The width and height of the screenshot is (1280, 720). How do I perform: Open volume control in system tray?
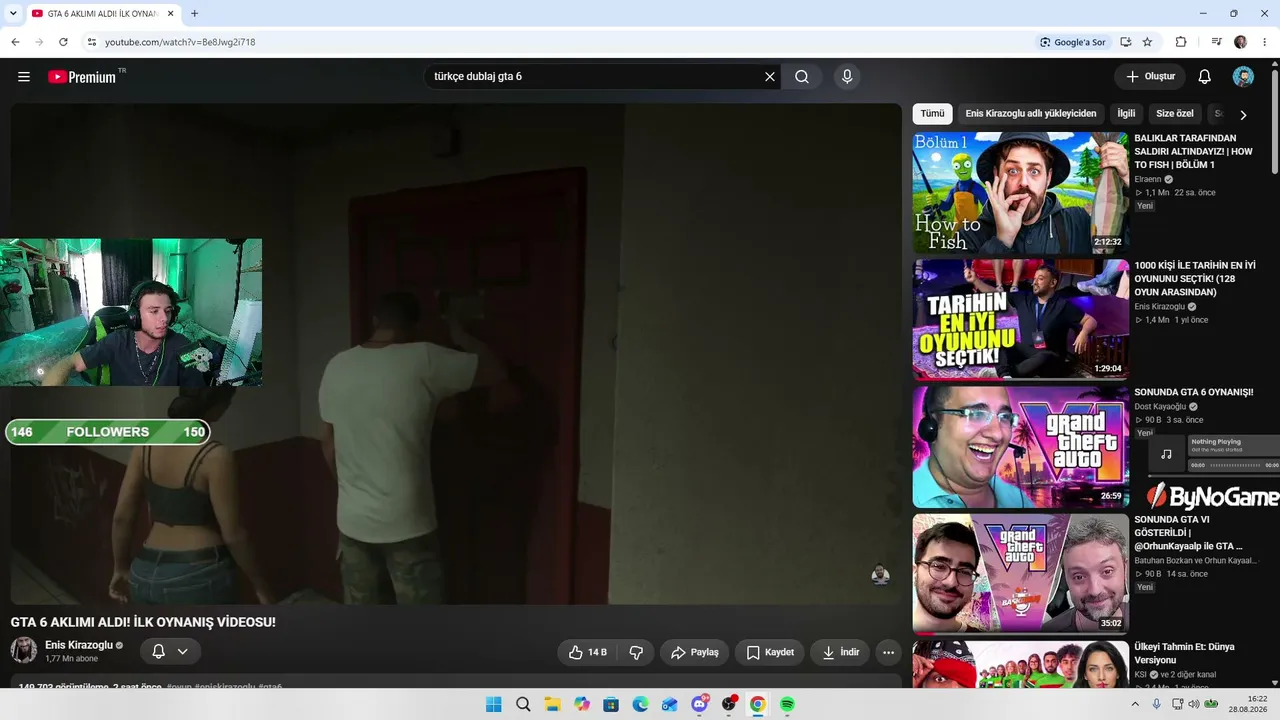(1196, 704)
